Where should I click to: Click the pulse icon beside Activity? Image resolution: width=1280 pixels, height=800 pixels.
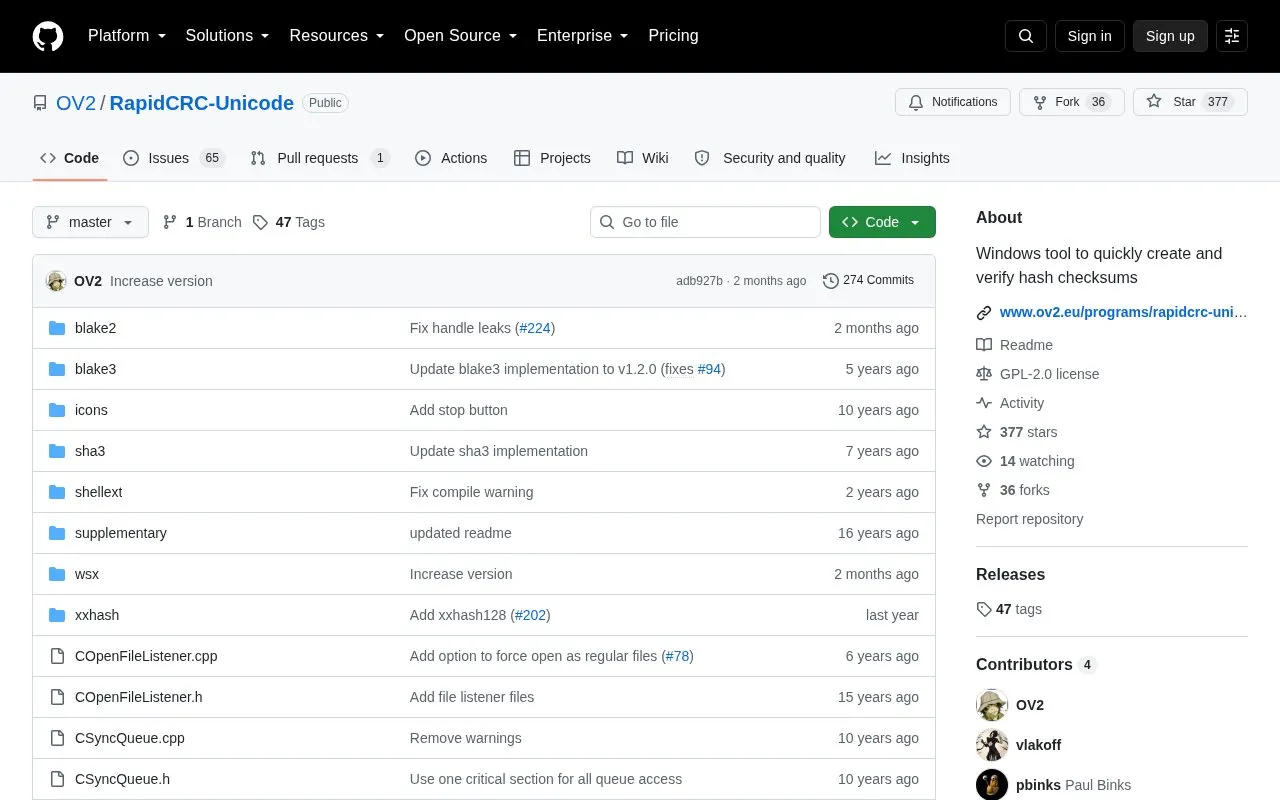pos(984,403)
